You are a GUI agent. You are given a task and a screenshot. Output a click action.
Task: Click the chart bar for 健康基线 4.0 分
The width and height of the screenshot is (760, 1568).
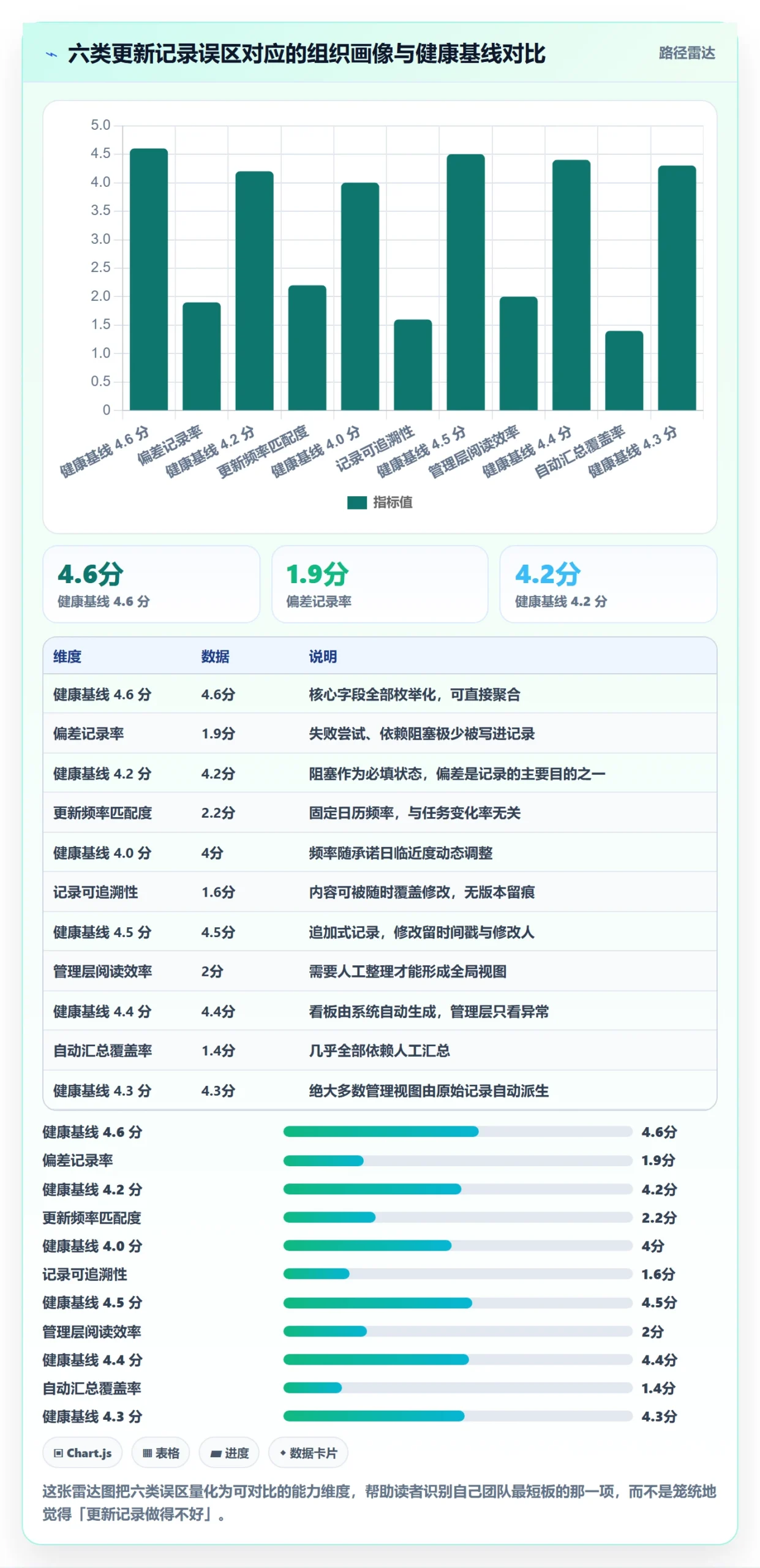tap(360, 296)
